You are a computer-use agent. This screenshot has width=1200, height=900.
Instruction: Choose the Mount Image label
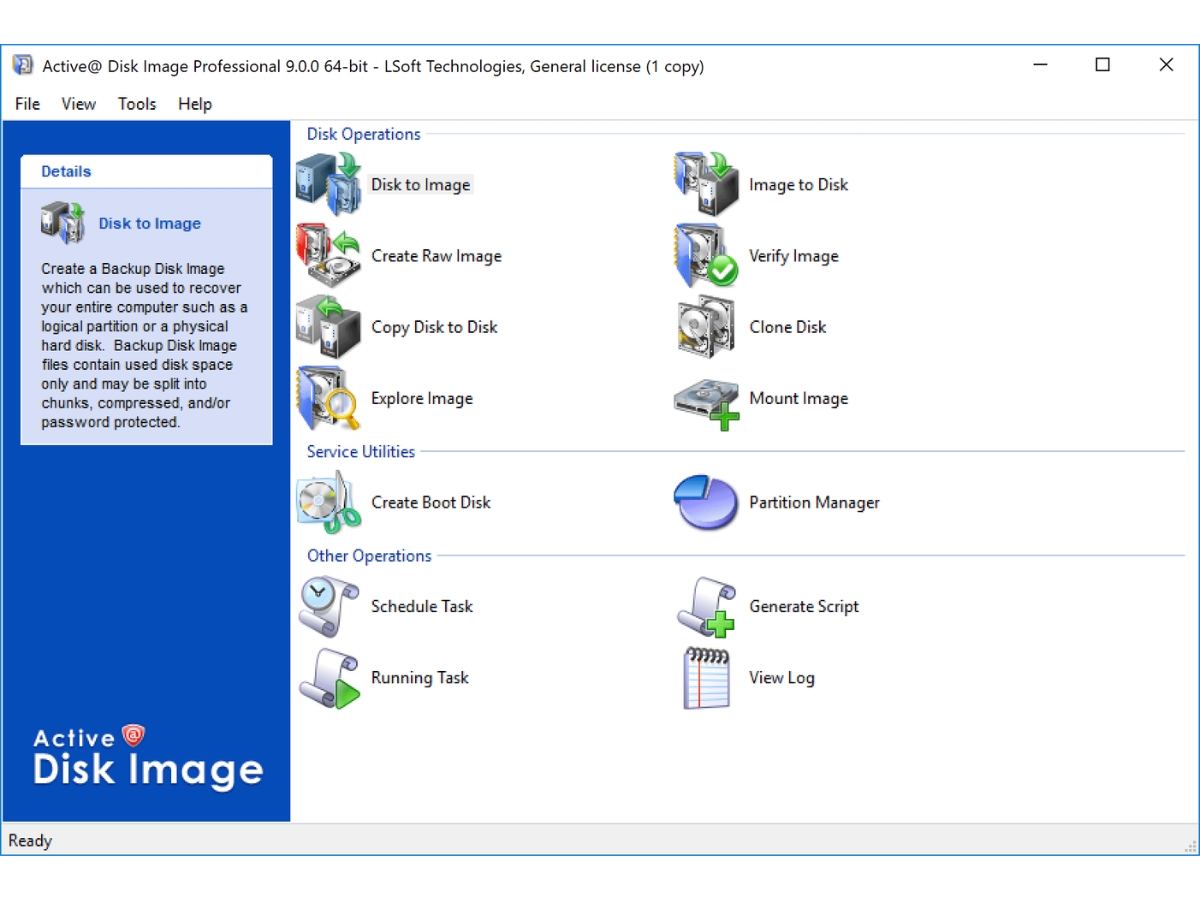[x=799, y=398]
